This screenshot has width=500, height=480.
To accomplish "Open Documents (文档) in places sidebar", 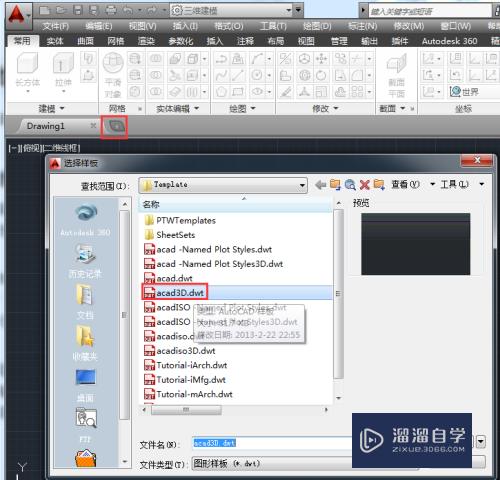I will (x=85, y=303).
